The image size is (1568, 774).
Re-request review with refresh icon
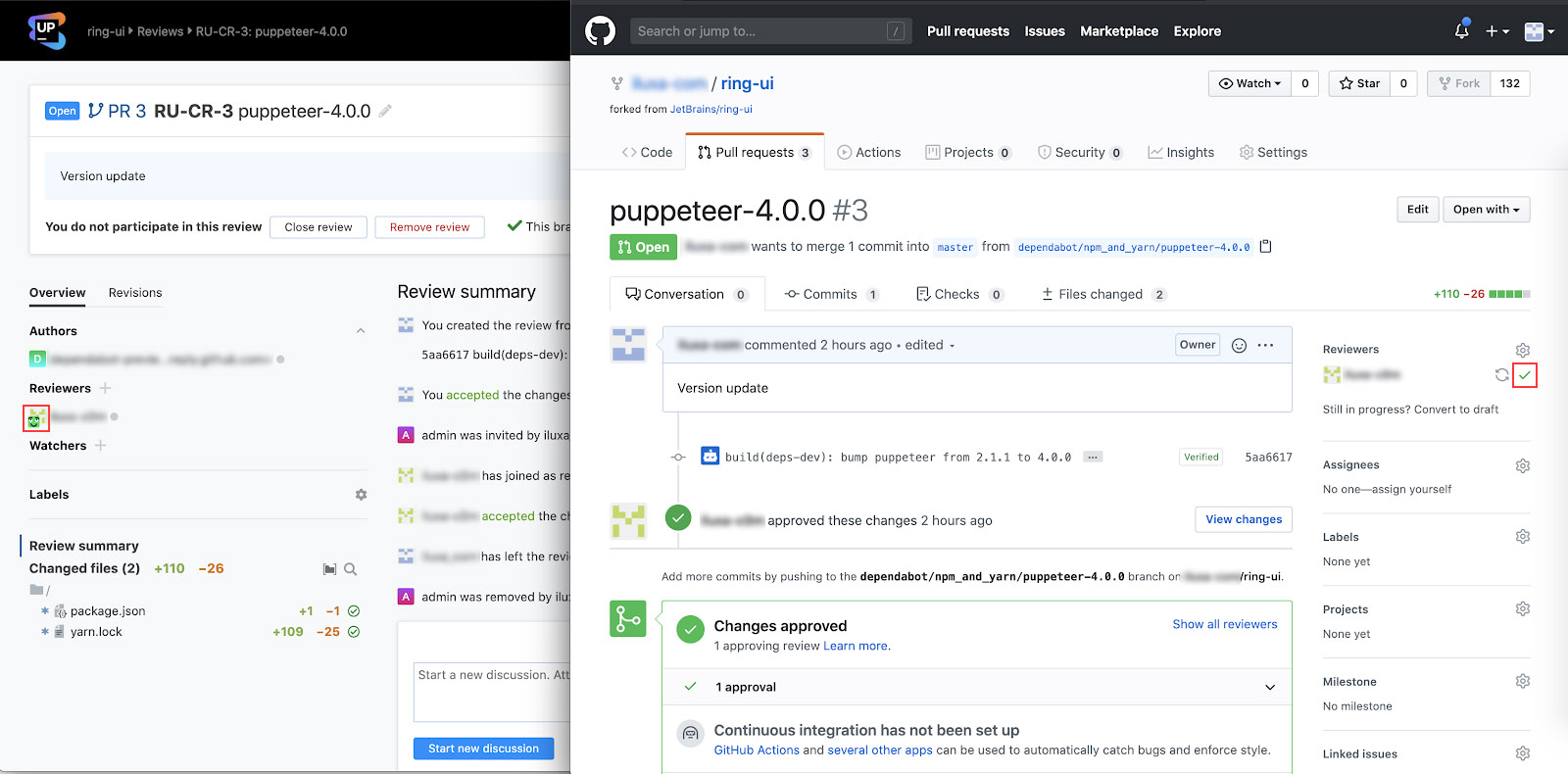[1501, 375]
